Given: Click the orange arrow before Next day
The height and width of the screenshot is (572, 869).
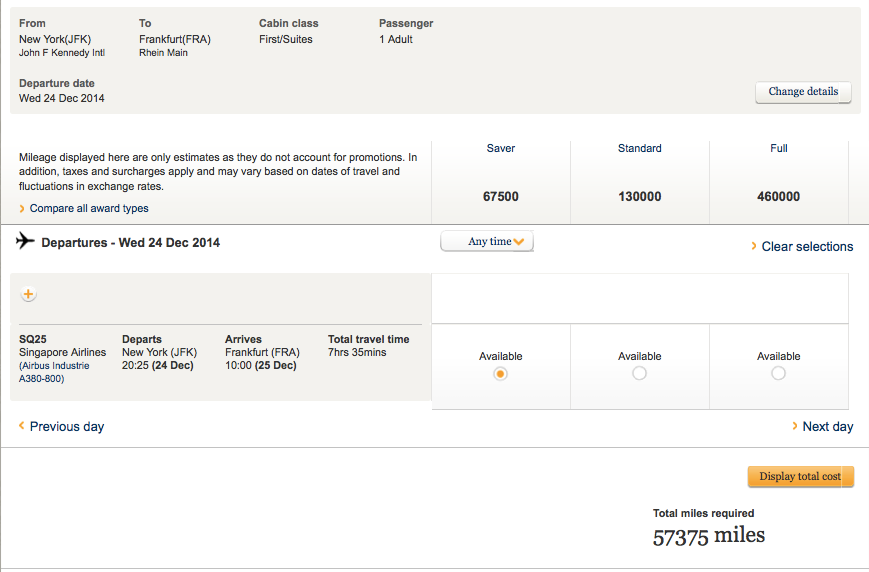Looking at the screenshot, I should (x=795, y=426).
